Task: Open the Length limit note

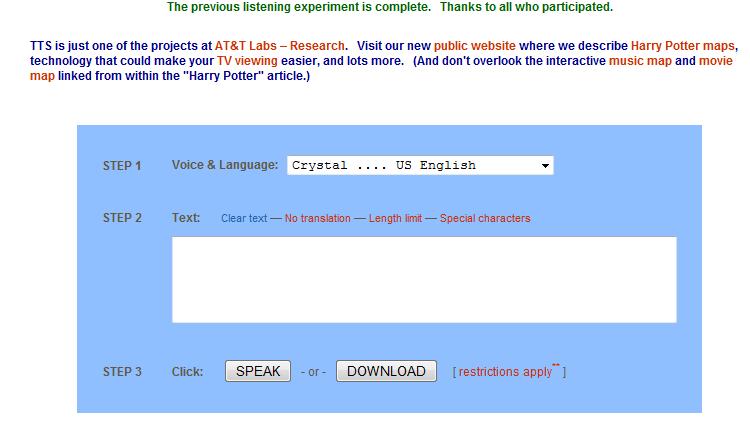Action: pyautogui.click(x=395, y=218)
